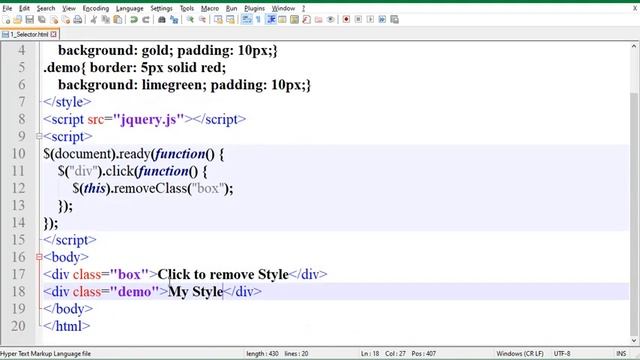Click the Paste clipboard icon

click(118, 20)
